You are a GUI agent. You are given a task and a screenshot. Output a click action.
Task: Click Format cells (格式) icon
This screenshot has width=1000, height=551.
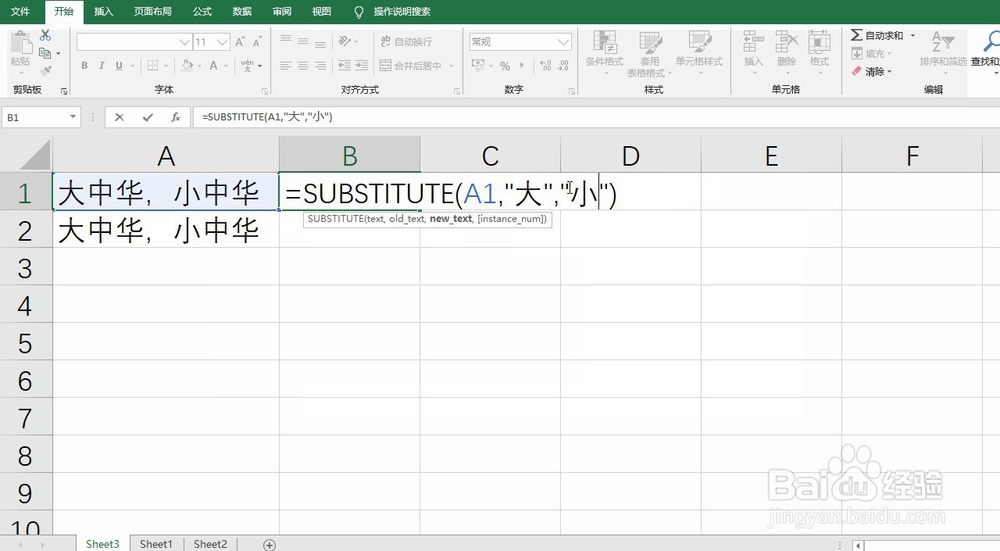820,43
